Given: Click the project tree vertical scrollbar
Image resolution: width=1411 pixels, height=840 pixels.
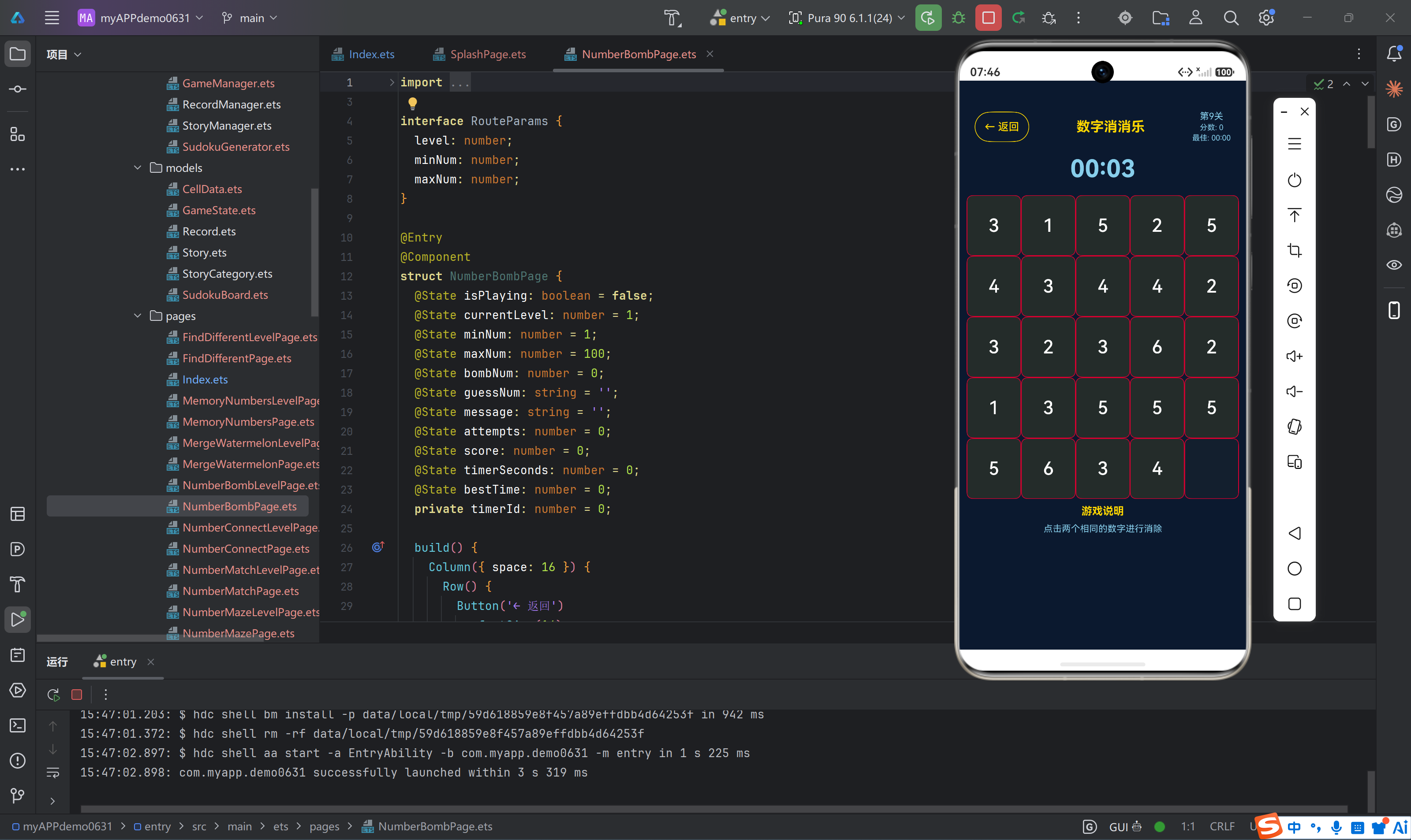Looking at the screenshot, I should (314, 252).
